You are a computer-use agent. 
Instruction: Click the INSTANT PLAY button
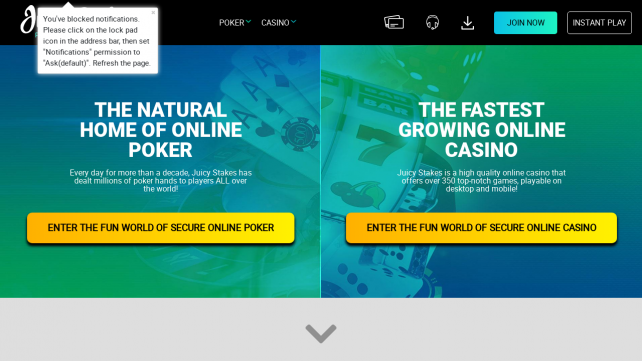[x=599, y=23]
